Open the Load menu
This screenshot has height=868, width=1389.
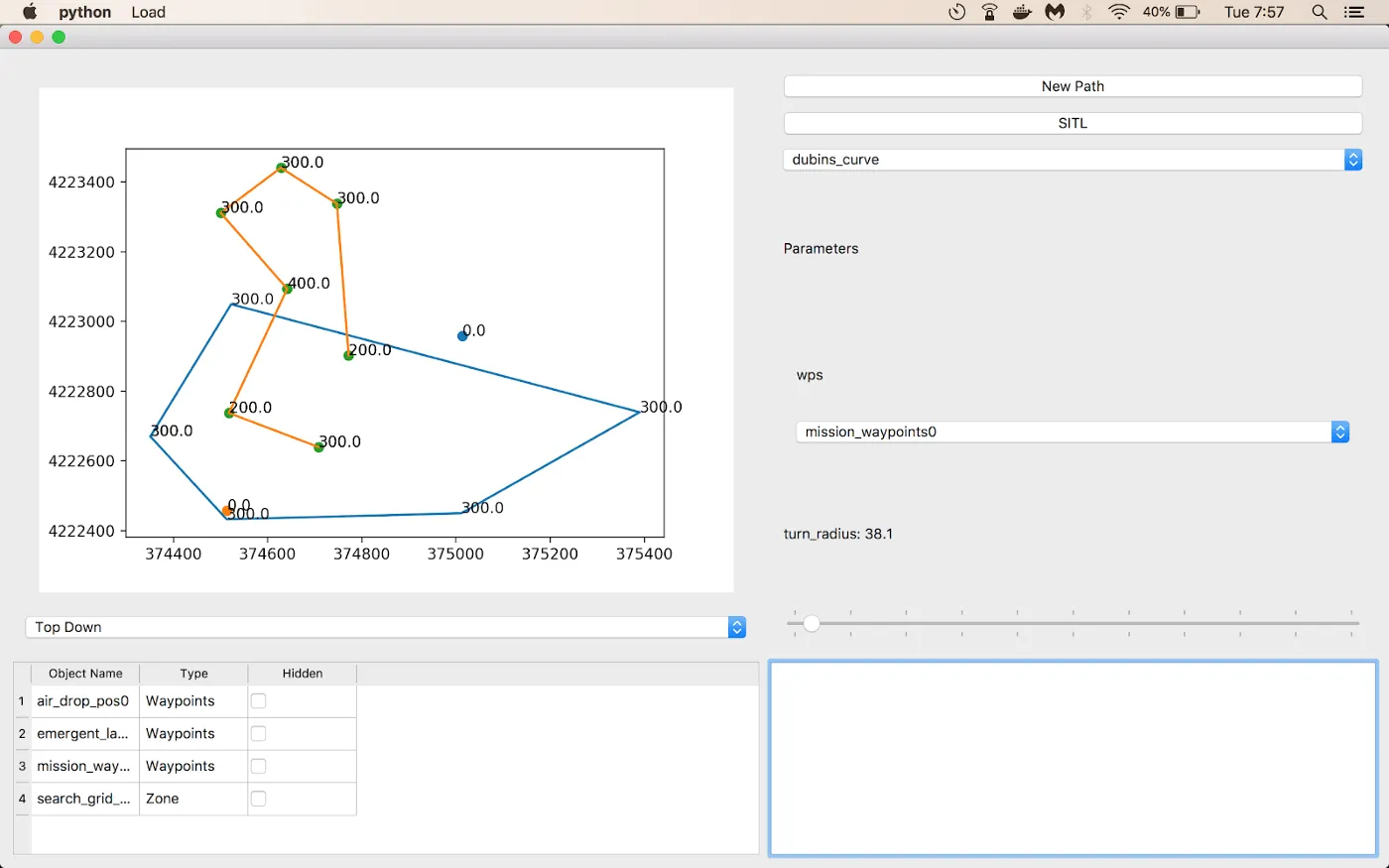(x=148, y=12)
